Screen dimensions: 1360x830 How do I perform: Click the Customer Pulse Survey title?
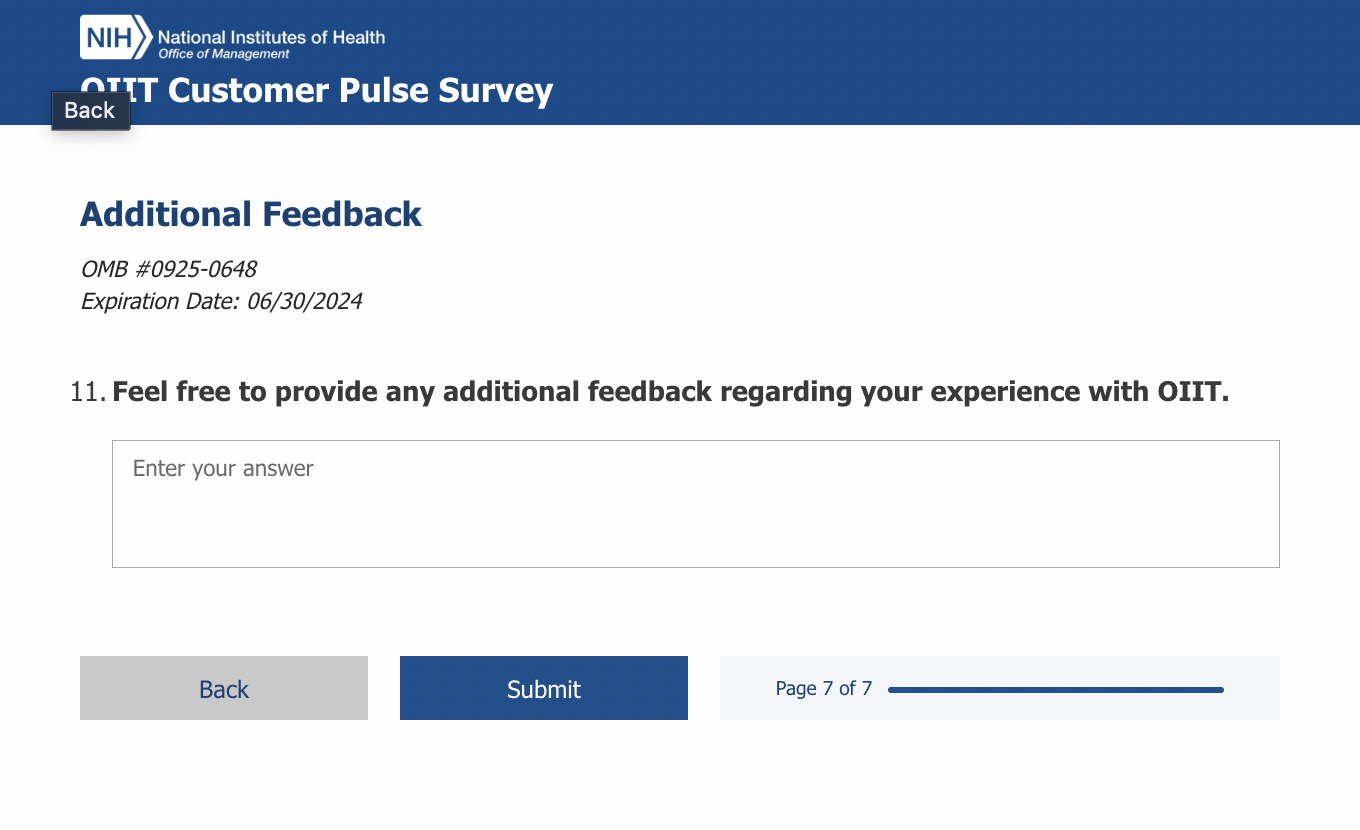point(360,90)
